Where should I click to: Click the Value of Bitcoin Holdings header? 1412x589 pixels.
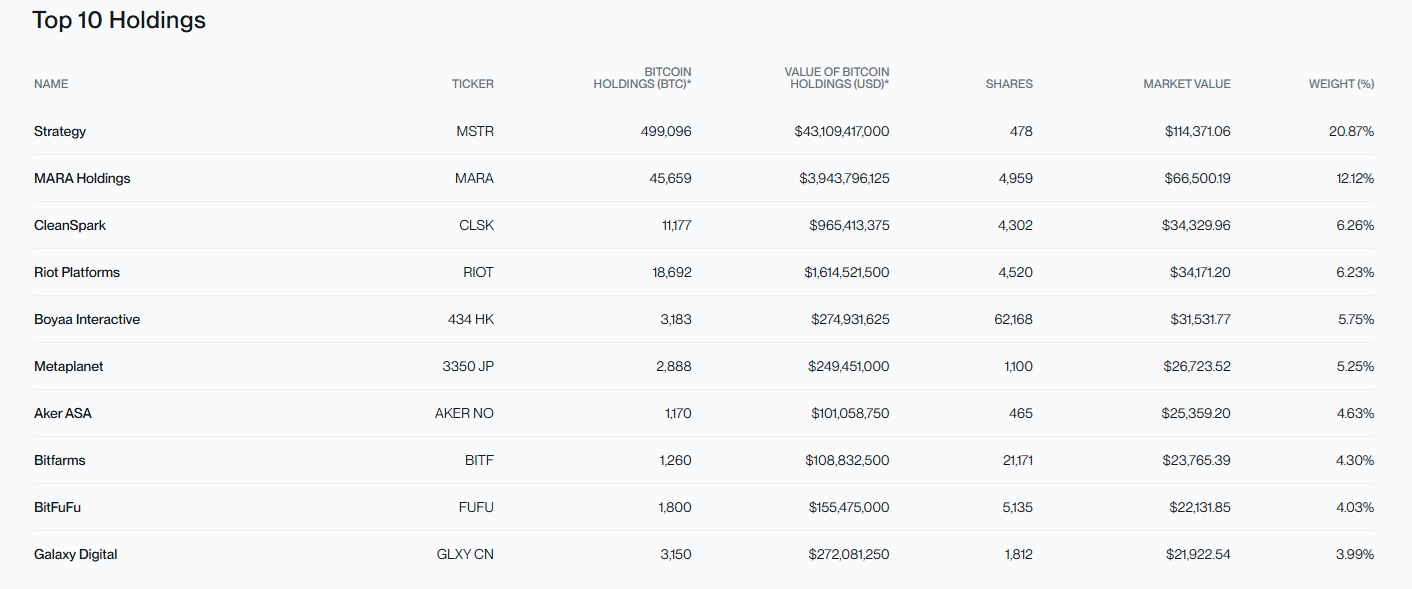click(x=837, y=78)
